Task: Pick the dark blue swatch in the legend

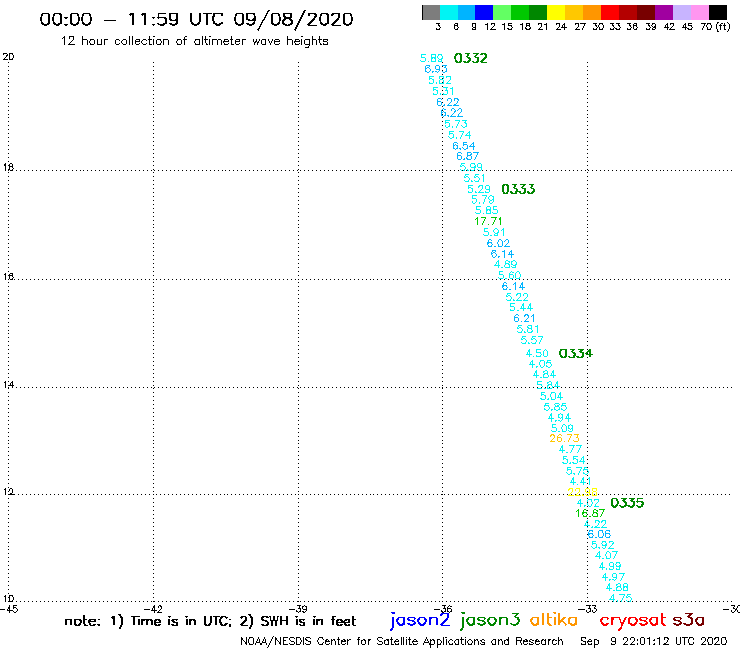Action: click(484, 12)
